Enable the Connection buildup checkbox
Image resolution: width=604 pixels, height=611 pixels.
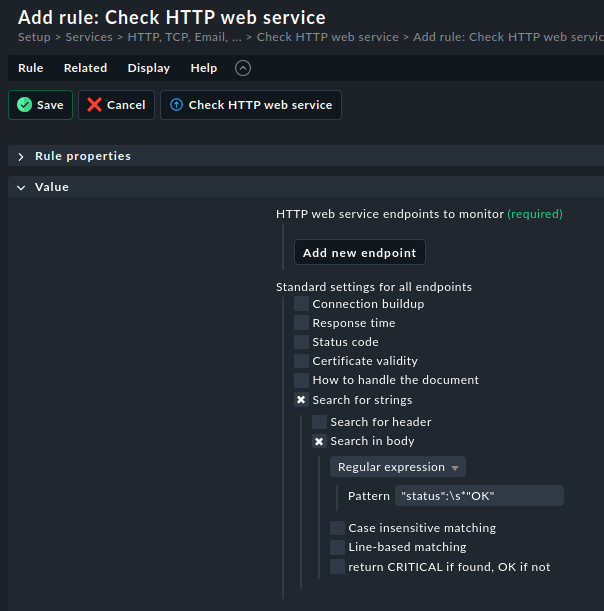[x=301, y=304]
